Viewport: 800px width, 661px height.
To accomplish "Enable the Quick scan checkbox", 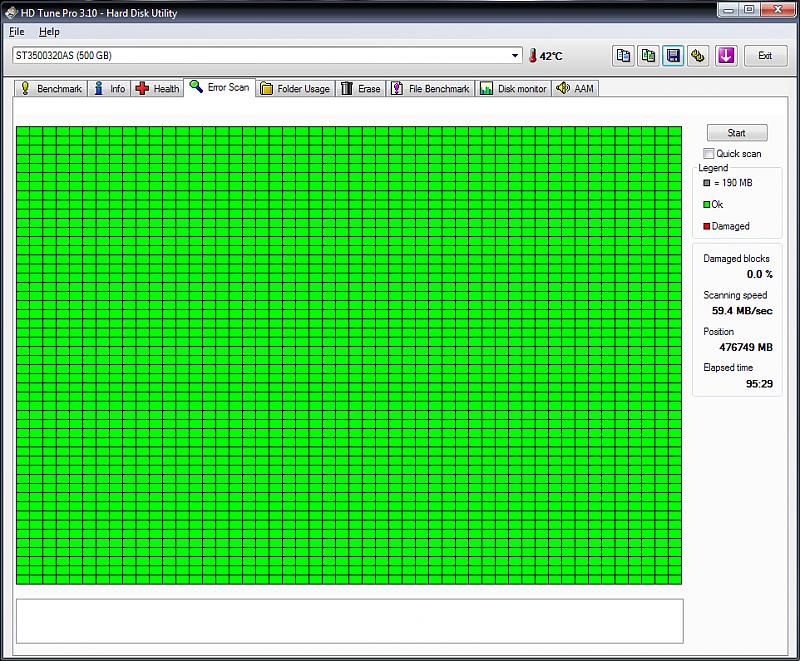I will click(x=708, y=154).
